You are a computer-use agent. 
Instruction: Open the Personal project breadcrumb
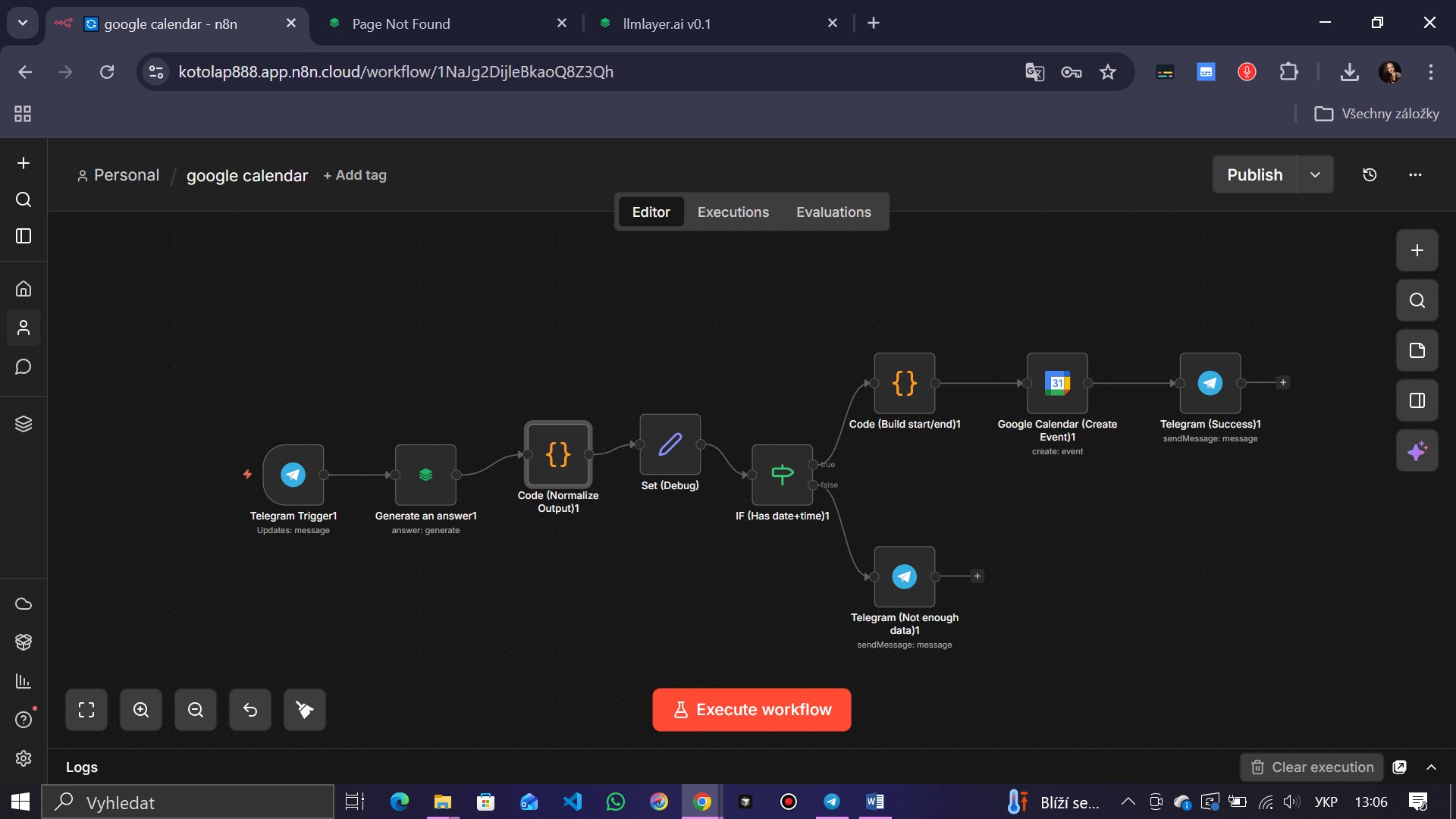pos(118,175)
